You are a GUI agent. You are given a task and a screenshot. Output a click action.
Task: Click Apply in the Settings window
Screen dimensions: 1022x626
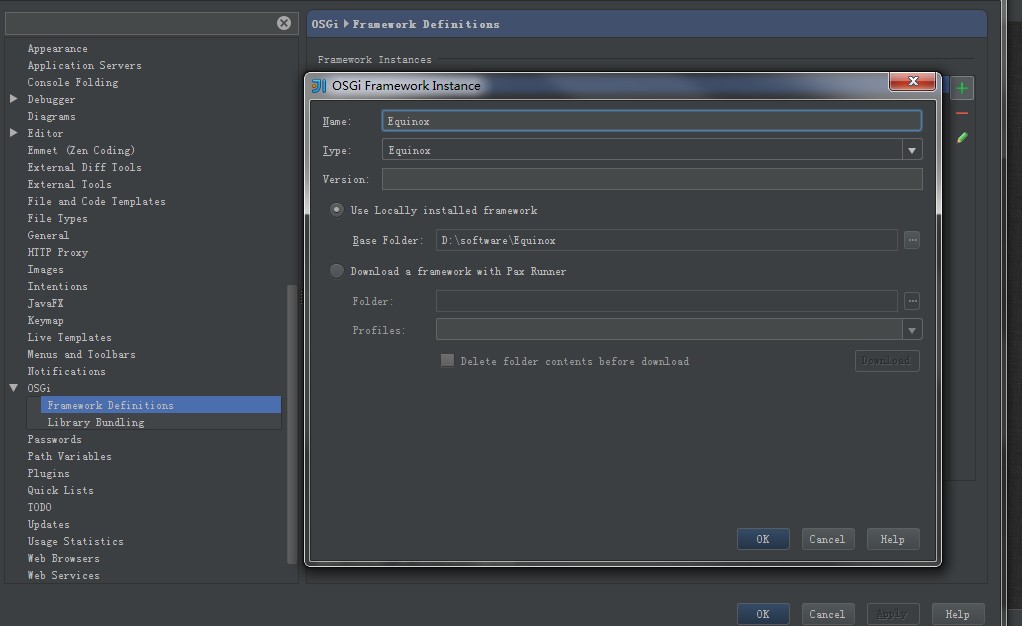[893, 614]
